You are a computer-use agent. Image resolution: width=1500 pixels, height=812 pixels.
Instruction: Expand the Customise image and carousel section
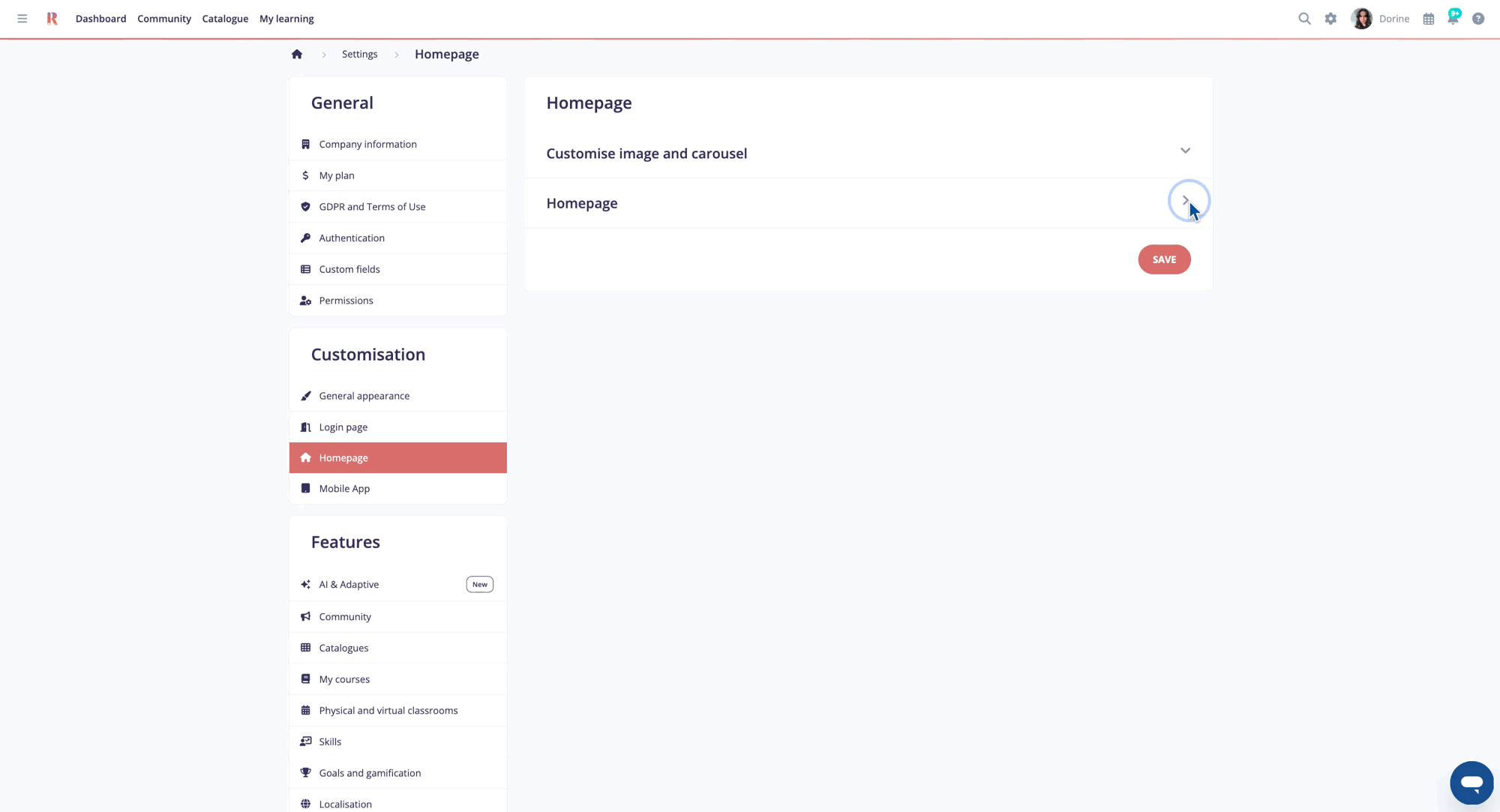pos(1185,151)
